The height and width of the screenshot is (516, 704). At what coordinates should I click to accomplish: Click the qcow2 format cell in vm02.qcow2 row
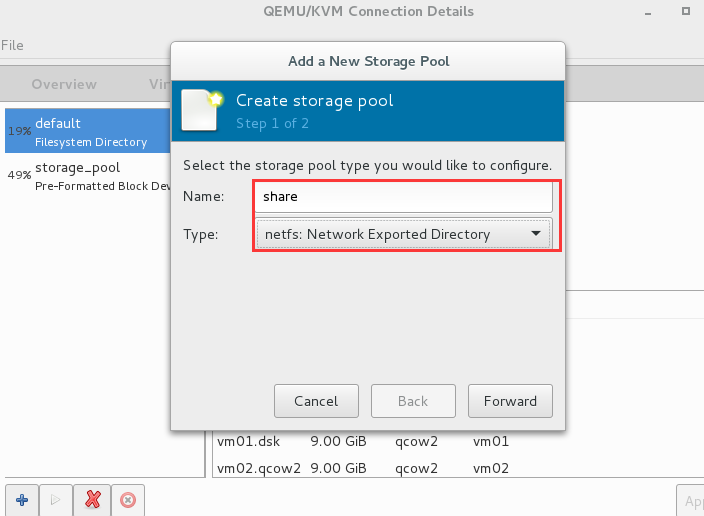[x=416, y=468]
